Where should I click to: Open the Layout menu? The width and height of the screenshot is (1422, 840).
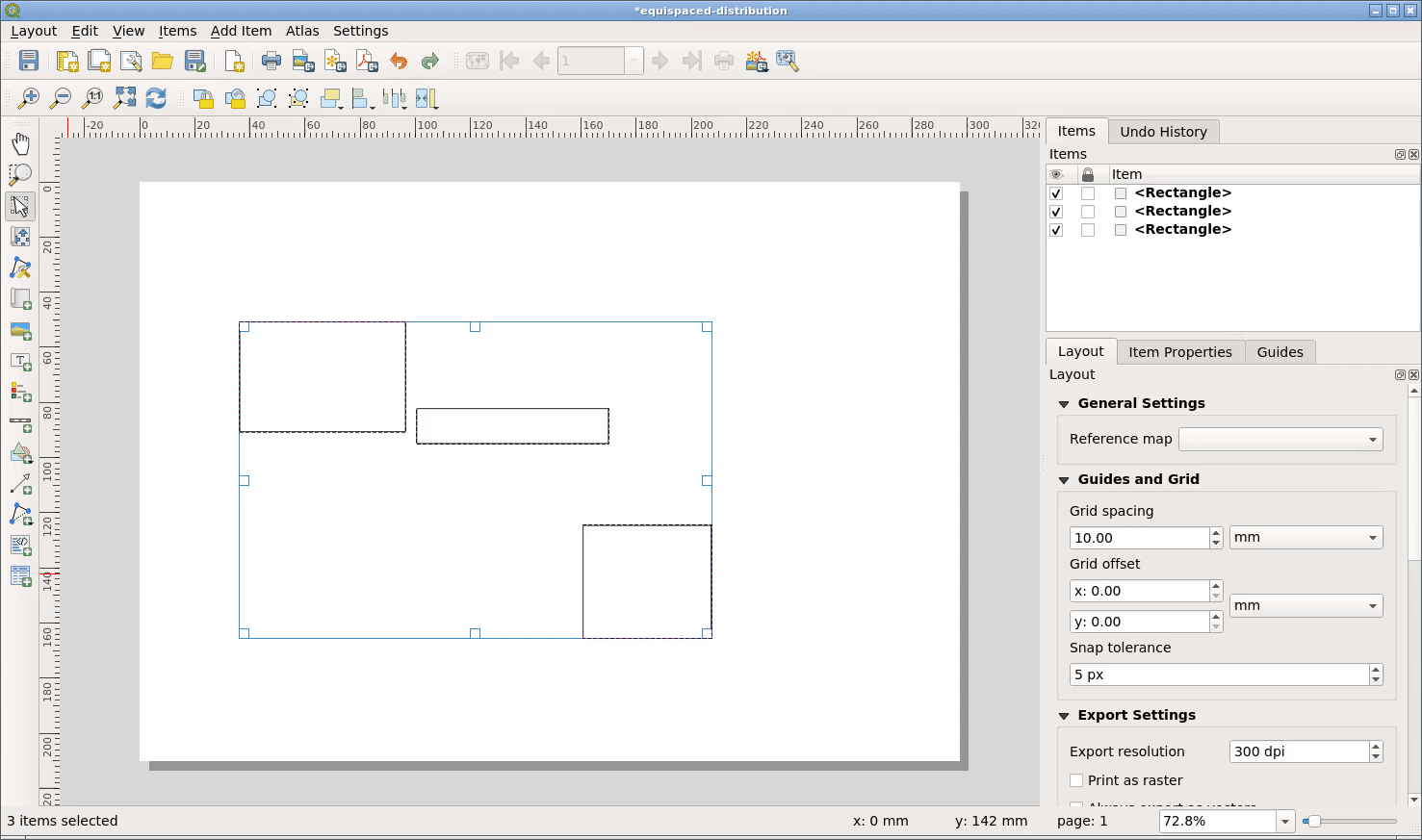(x=34, y=31)
